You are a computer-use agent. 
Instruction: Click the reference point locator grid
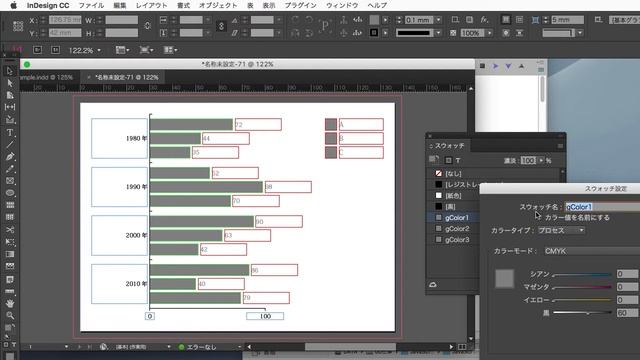click(x=18, y=26)
